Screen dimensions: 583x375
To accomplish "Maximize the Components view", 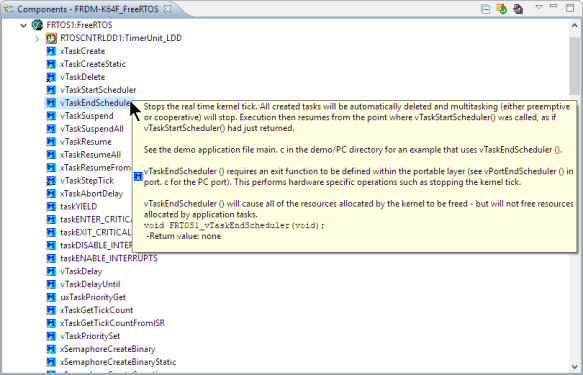I will tap(570, 7).
